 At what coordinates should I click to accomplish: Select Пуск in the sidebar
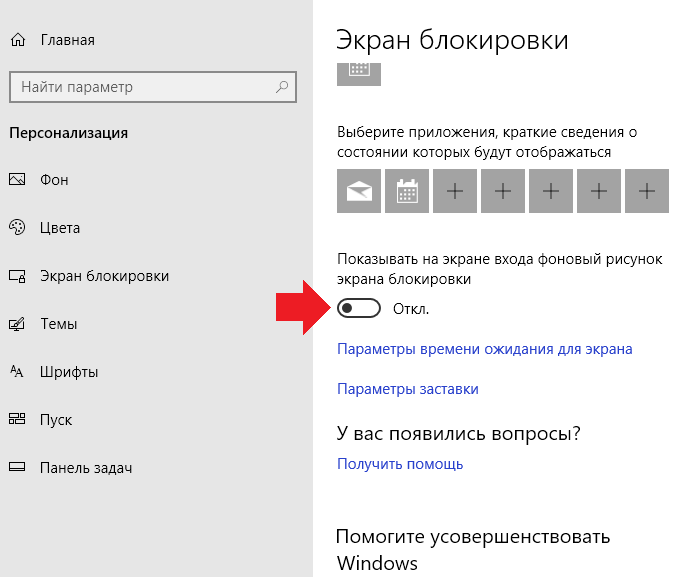56,420
